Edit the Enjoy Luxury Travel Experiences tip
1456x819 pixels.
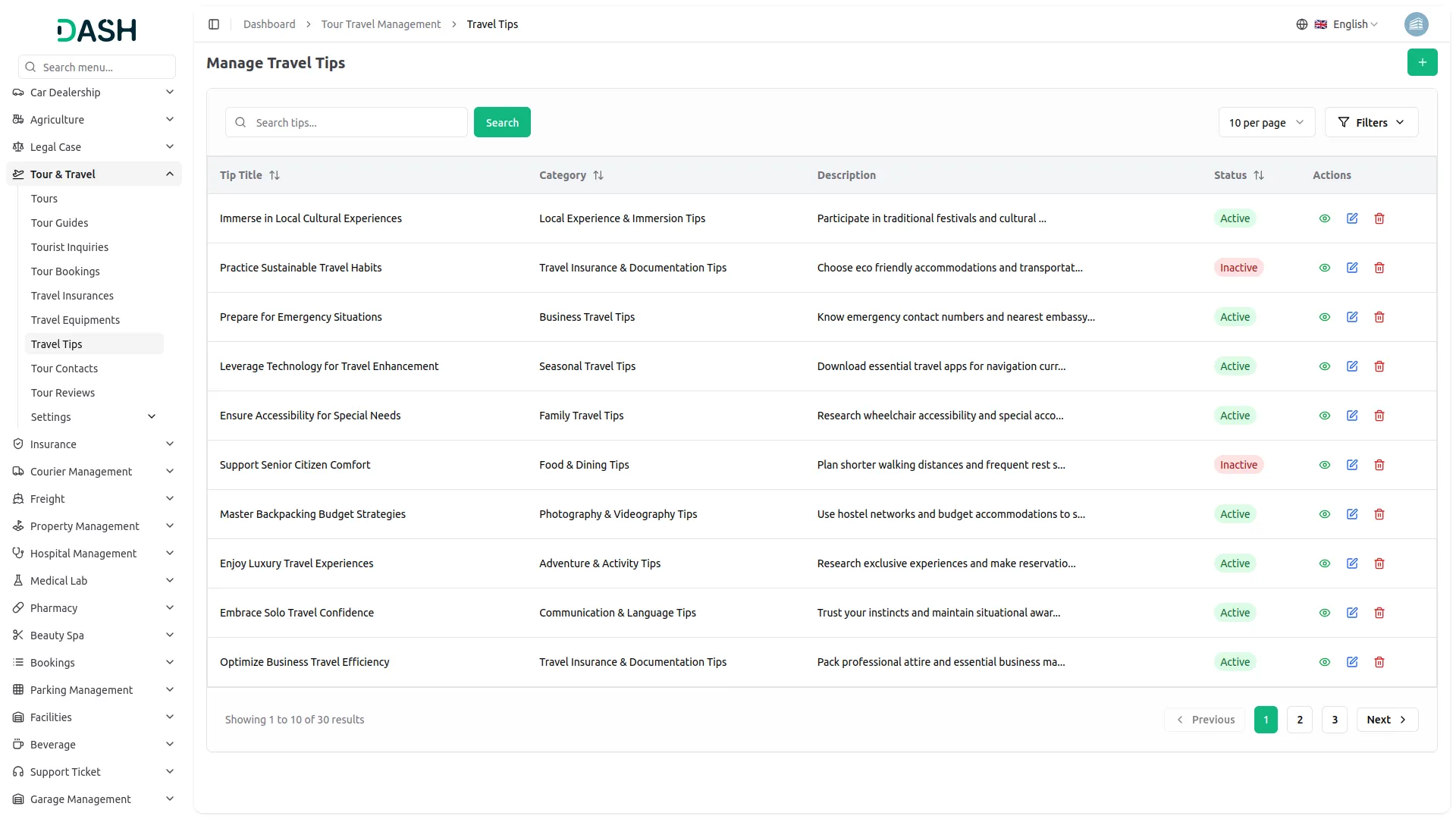[x=1351, y=563]
